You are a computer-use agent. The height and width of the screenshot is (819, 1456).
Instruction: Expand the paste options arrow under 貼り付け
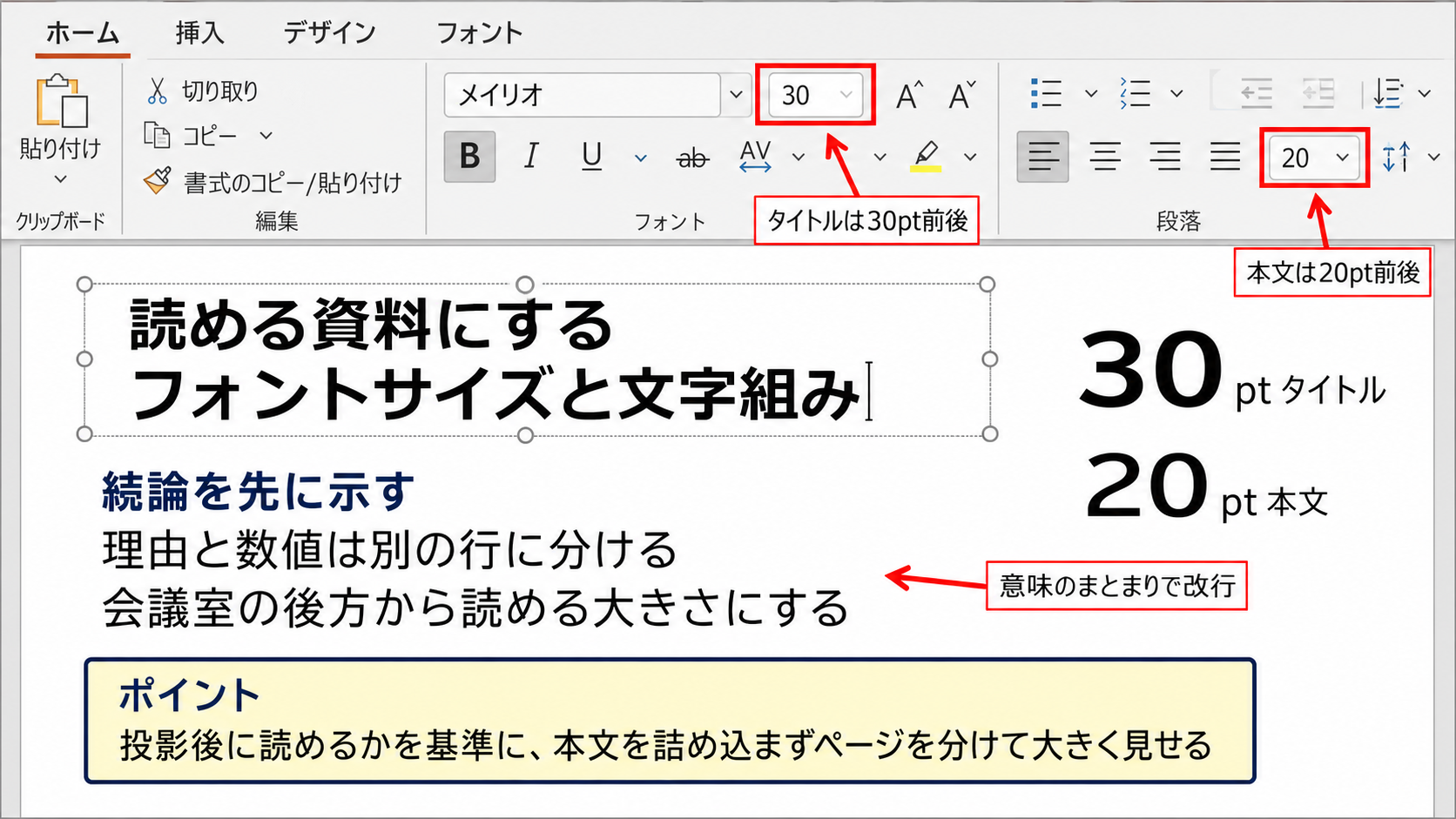(x=60, y=179)
